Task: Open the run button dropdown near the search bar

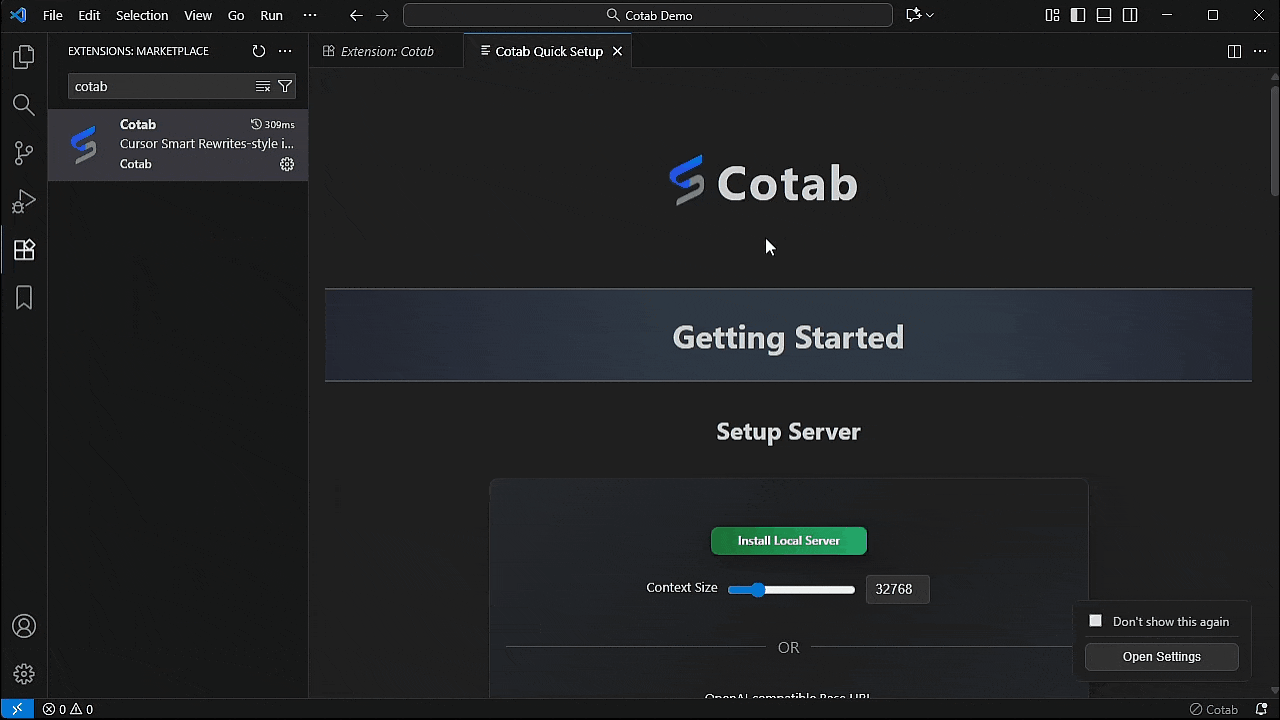Action: click(930, 15)
